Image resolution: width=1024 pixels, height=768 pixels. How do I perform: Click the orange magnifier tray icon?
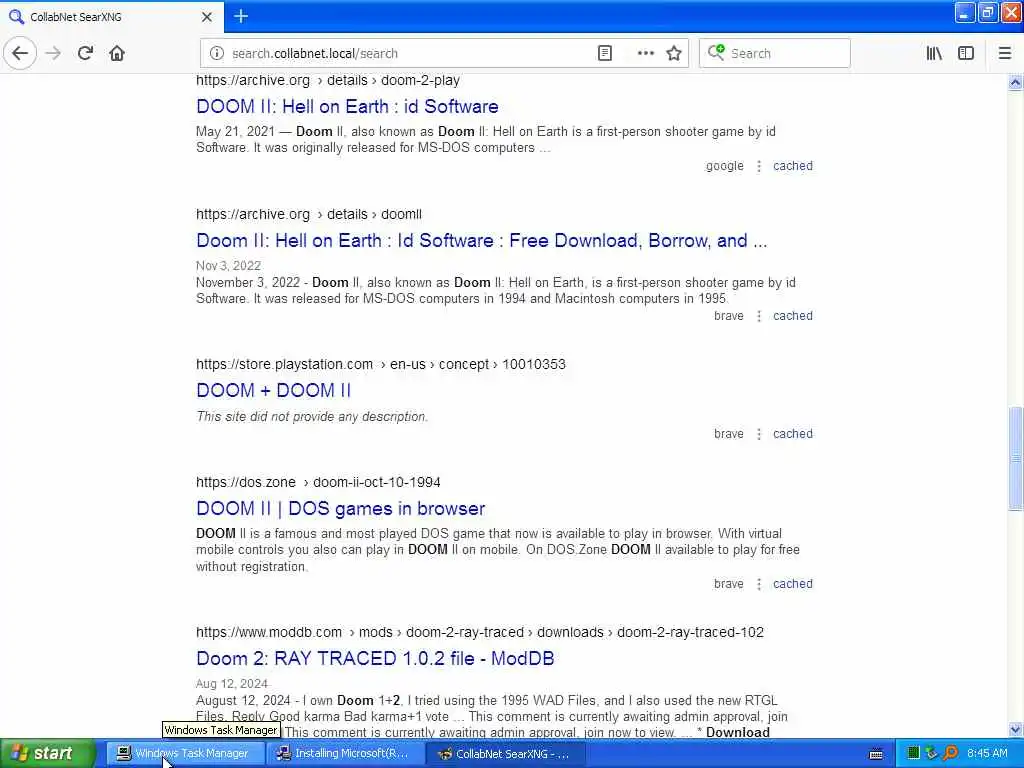click(950, 753)
